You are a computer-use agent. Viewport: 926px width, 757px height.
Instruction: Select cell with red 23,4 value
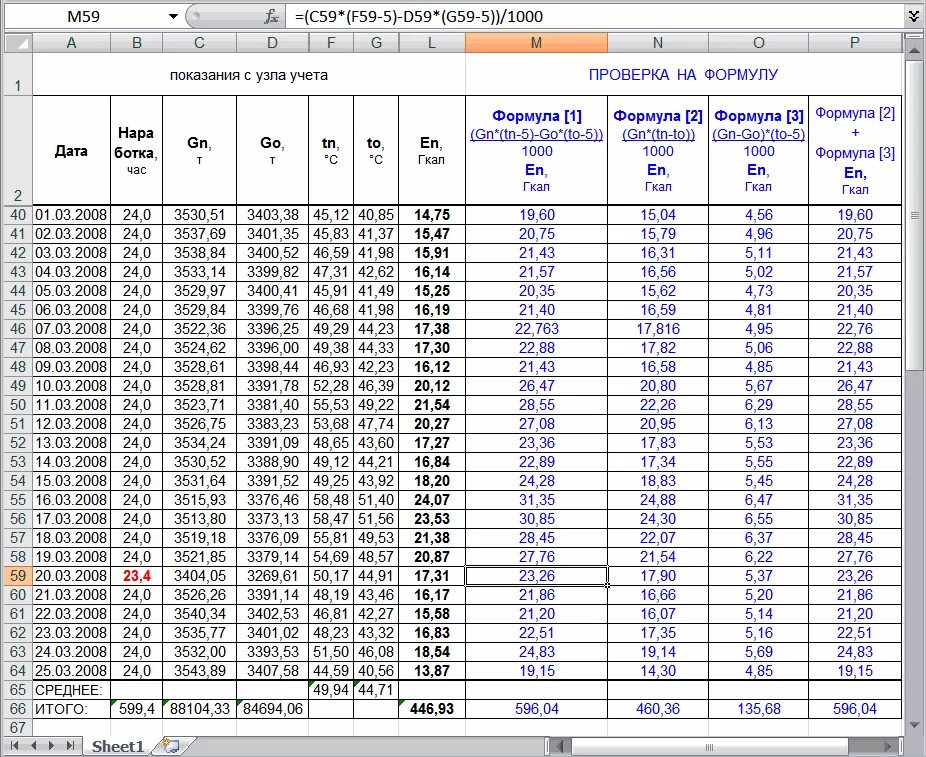[x=136, y=576]
